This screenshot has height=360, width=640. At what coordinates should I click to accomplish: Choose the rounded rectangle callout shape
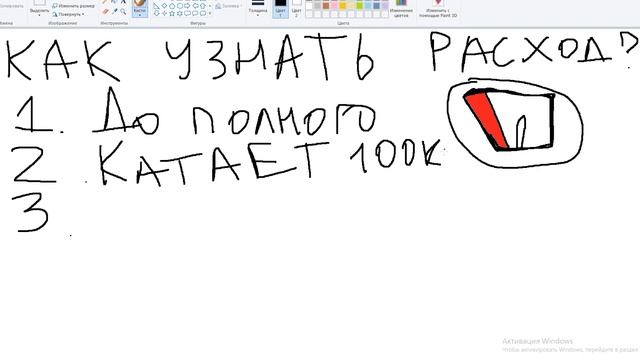coord(187,13)
